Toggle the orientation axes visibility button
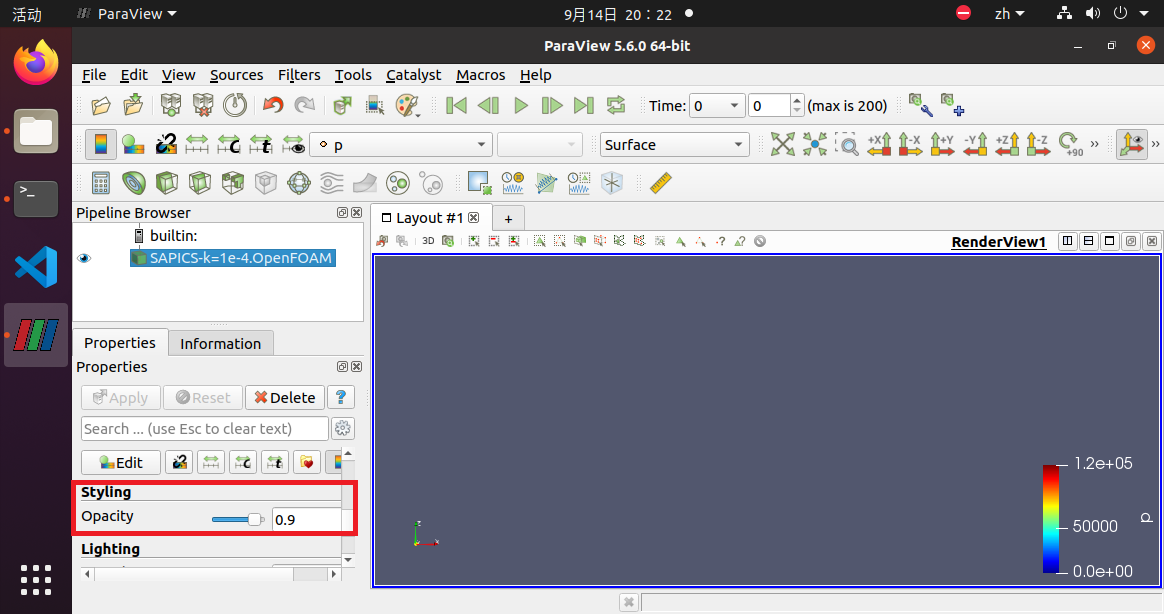The image size is (1164, 614). (1132, 145)
